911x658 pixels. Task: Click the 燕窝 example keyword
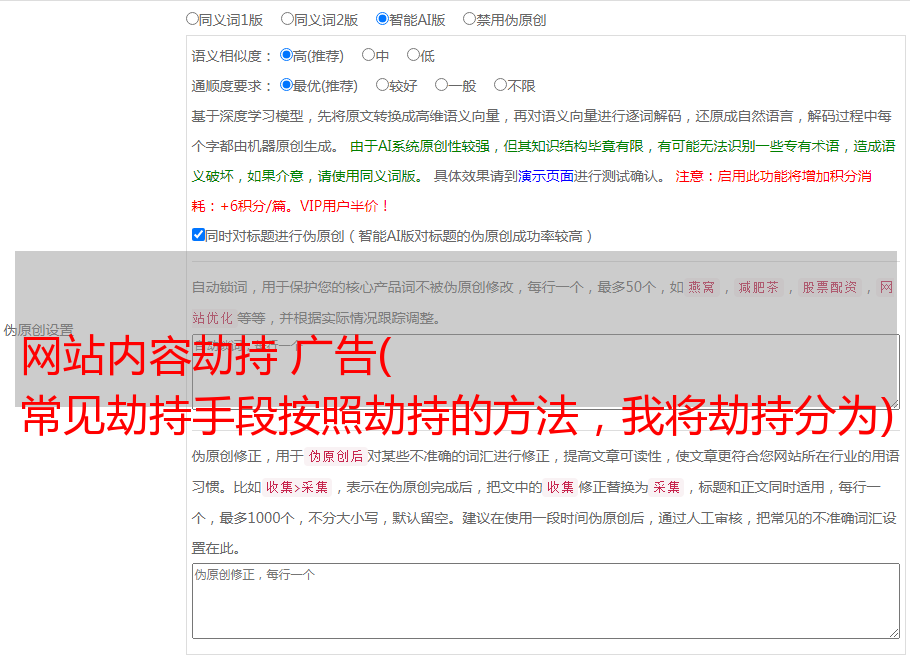pos(701,287)
